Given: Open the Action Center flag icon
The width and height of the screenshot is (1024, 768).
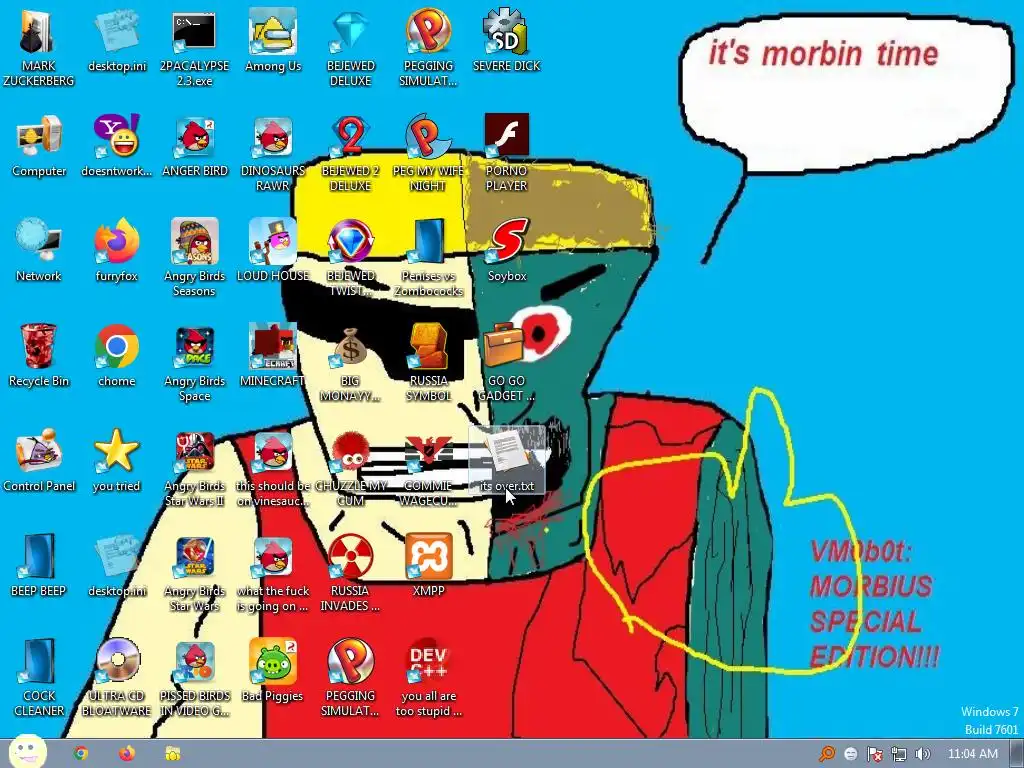Looking at the screenshot, I should click(x=874, y=754).
